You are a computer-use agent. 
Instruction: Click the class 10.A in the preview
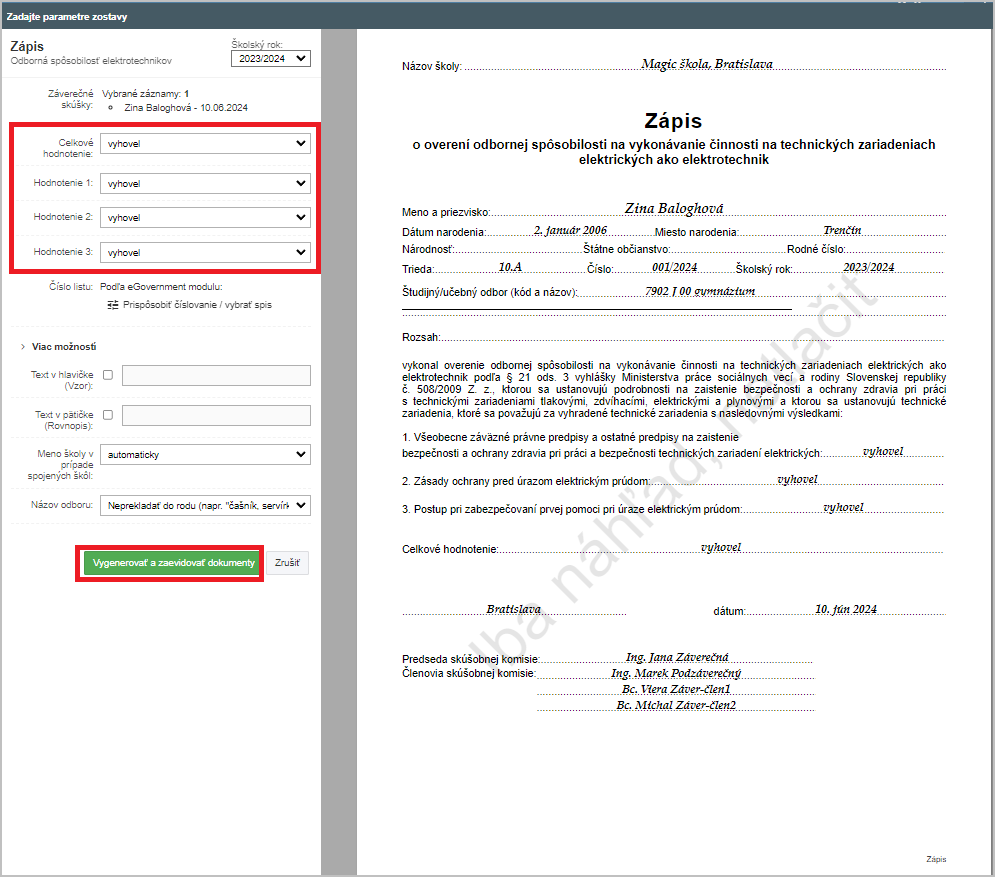click(510, 267)
